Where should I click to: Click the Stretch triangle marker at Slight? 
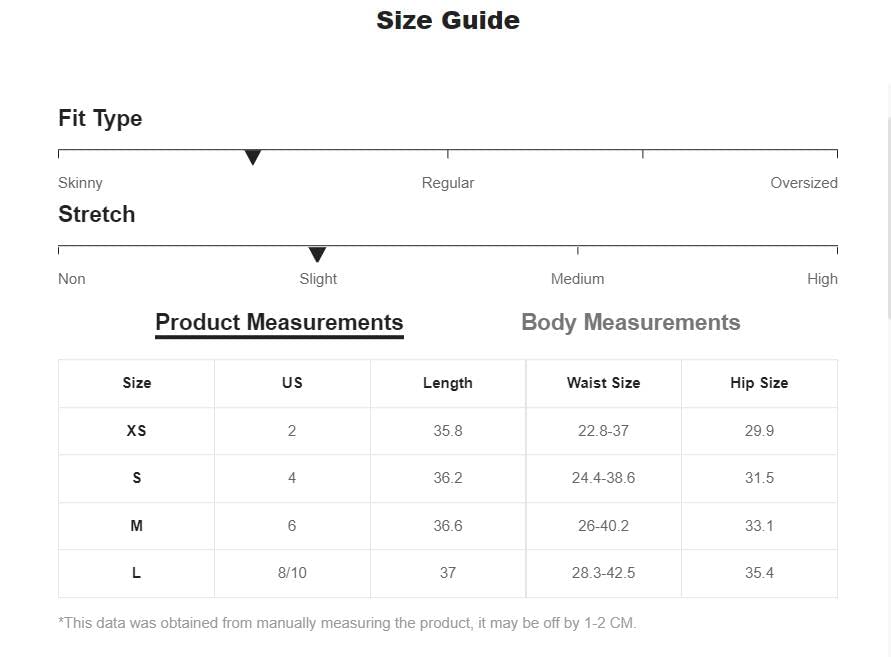click(x=317, y=254)
